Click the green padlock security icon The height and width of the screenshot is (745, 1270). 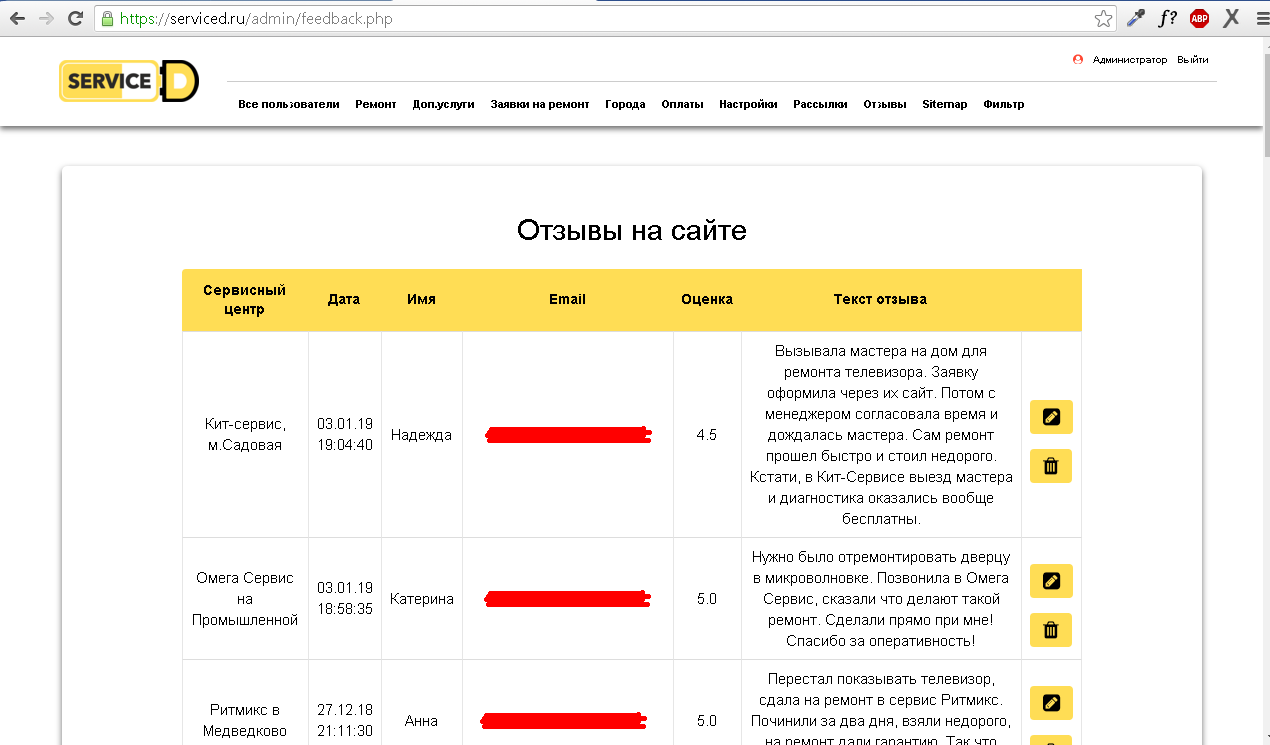pos(106,18)
